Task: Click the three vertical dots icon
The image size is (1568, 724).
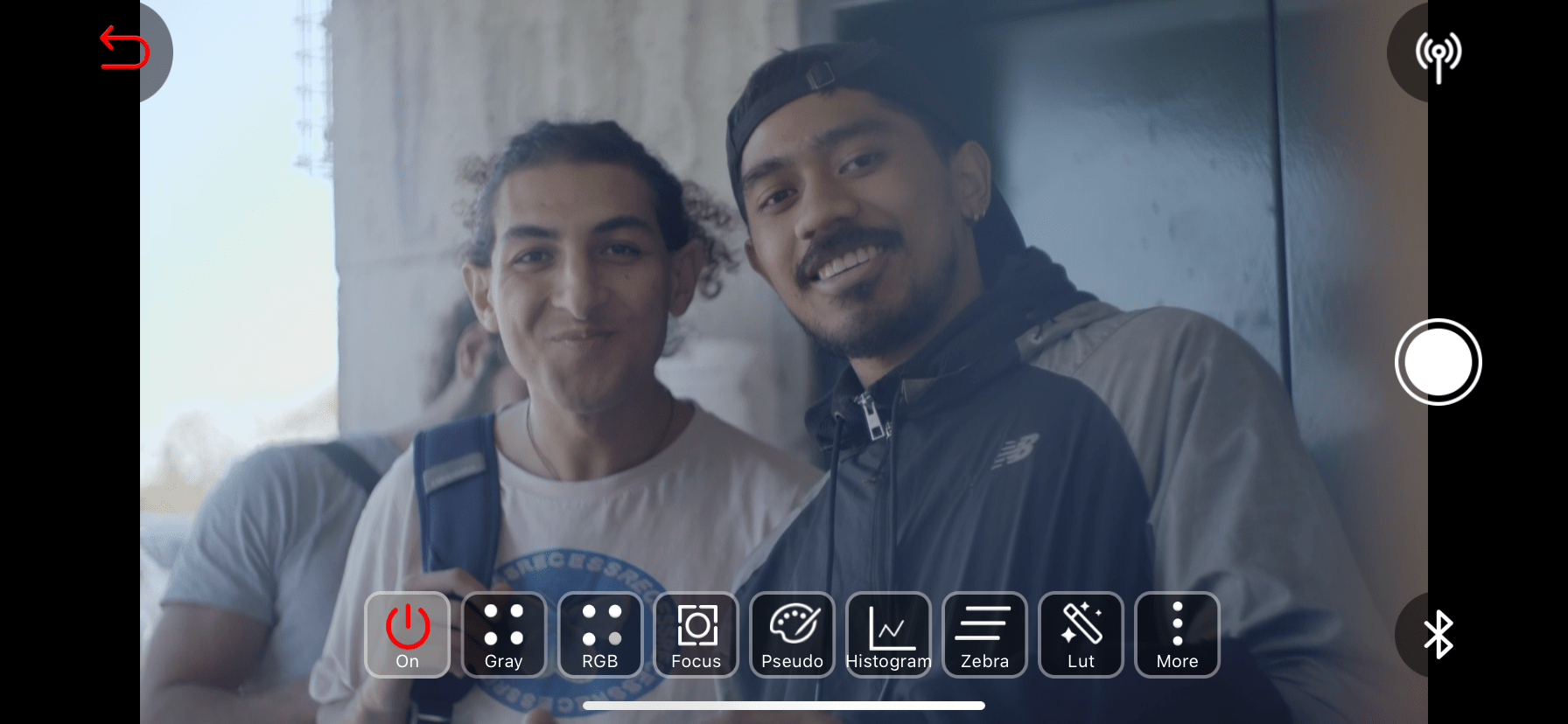Action: pyautogui.click(x=1177, y=623)
